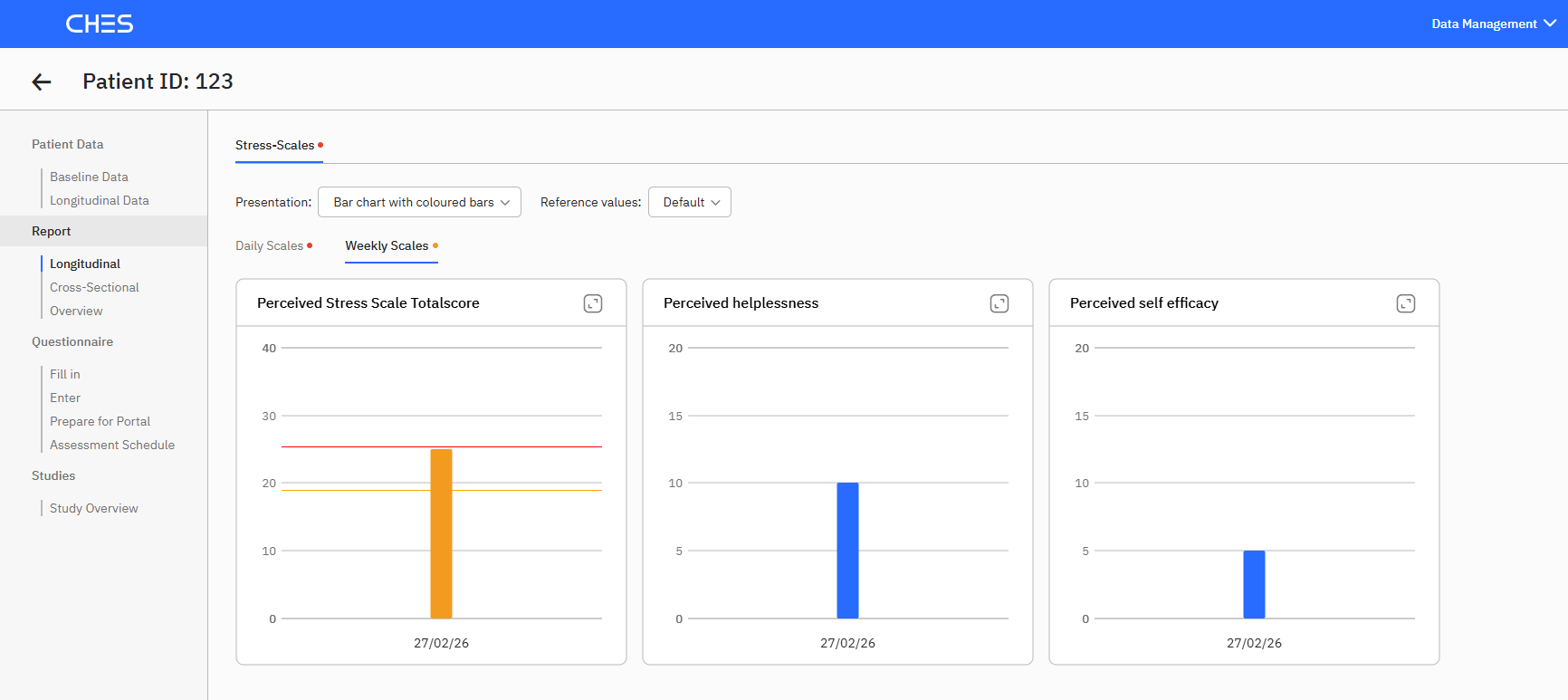The image size is (1568, 700).
Task: Open Baseline Data in sidebar
Action: 89,177
